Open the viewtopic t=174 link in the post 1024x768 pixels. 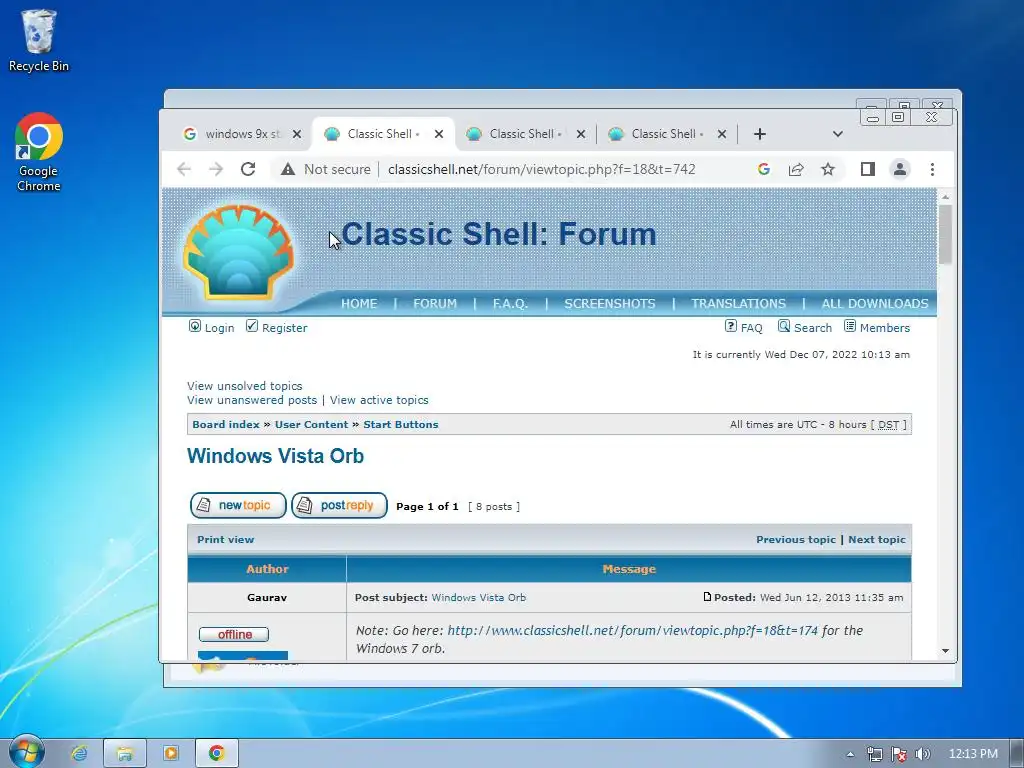point(632,631)
